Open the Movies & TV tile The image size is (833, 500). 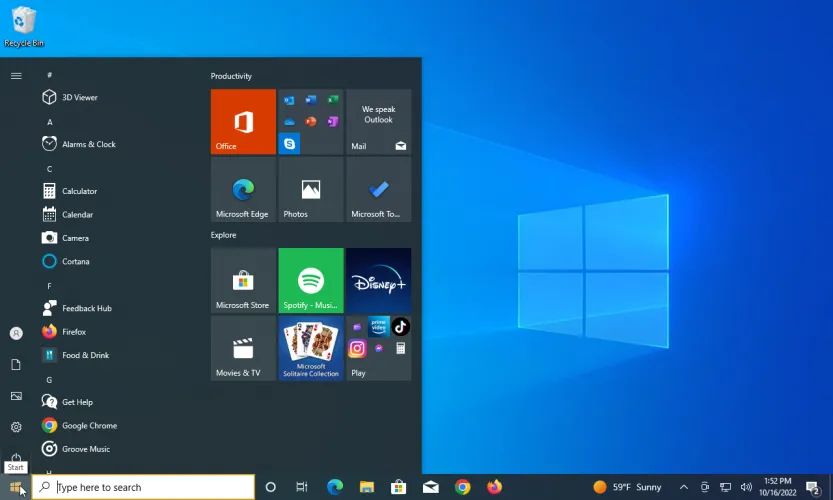[243, 348]
